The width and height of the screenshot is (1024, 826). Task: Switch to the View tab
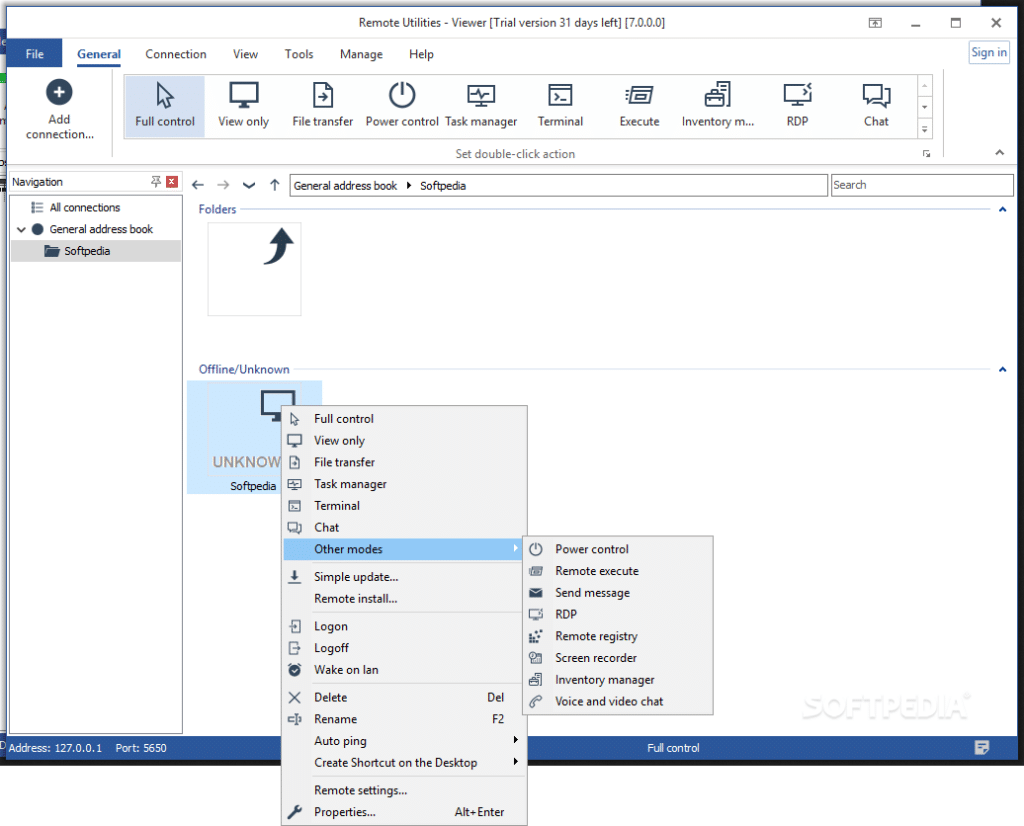coord(245,54)
